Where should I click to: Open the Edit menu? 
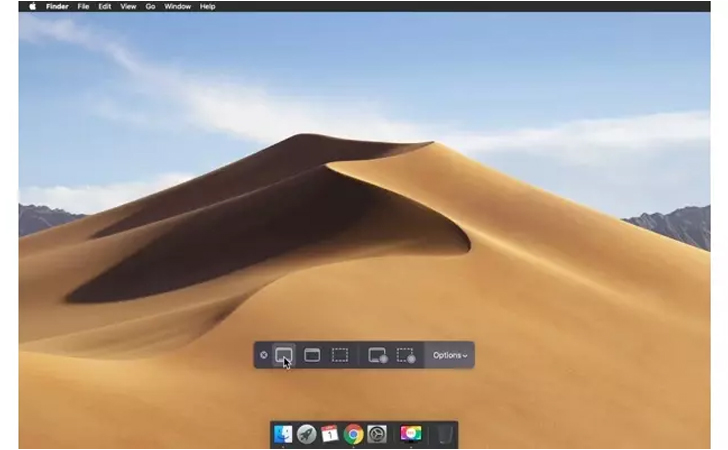coord(104,7)
